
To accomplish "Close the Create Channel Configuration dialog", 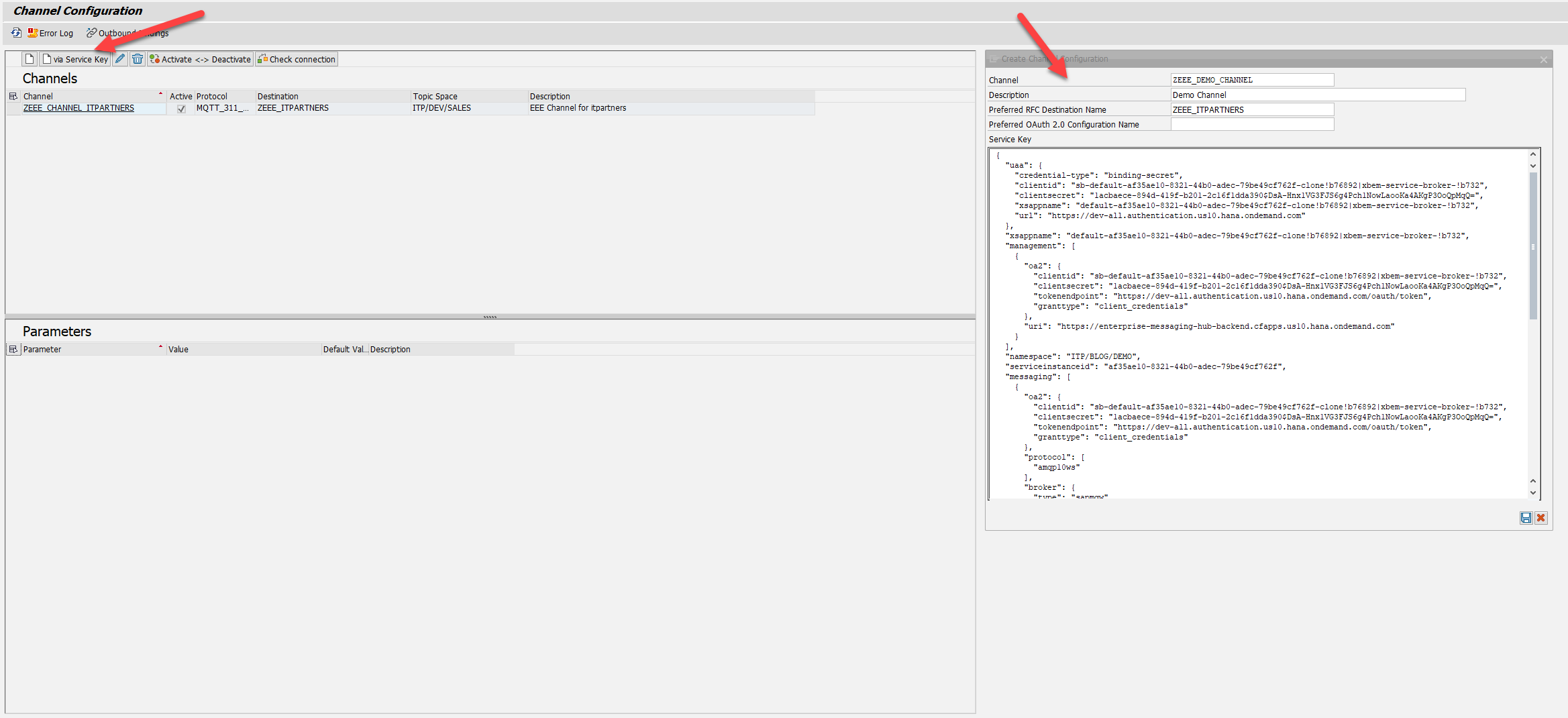I will [x=1544, y=60].
